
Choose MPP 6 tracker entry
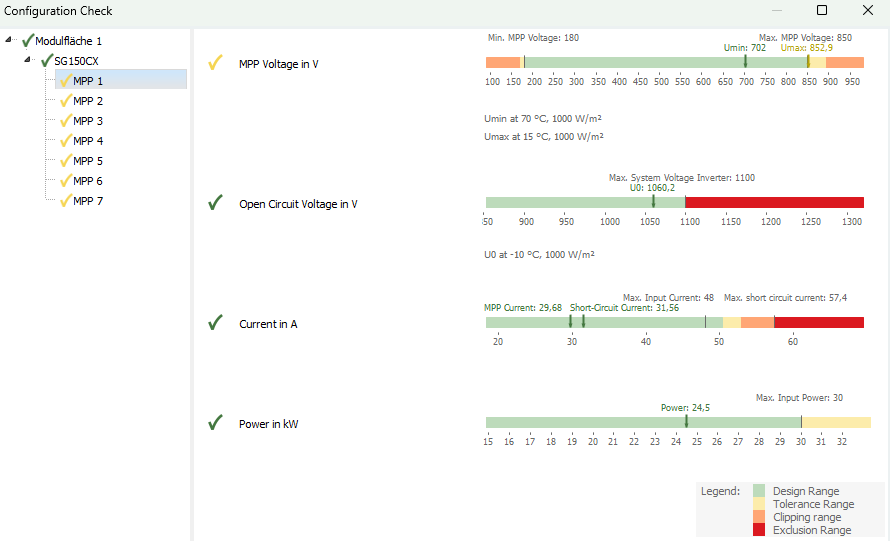coord(88,181)
